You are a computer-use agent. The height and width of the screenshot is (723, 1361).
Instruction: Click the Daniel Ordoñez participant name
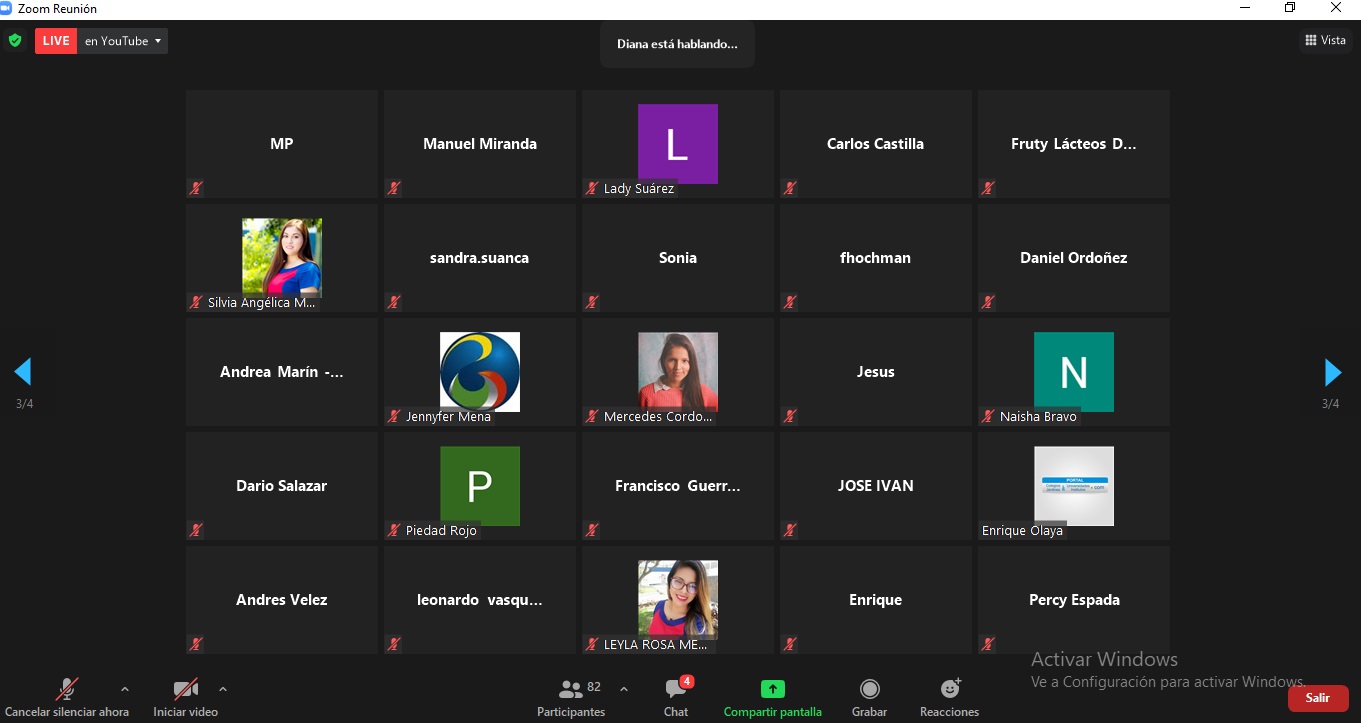(x=1074, y=258)
